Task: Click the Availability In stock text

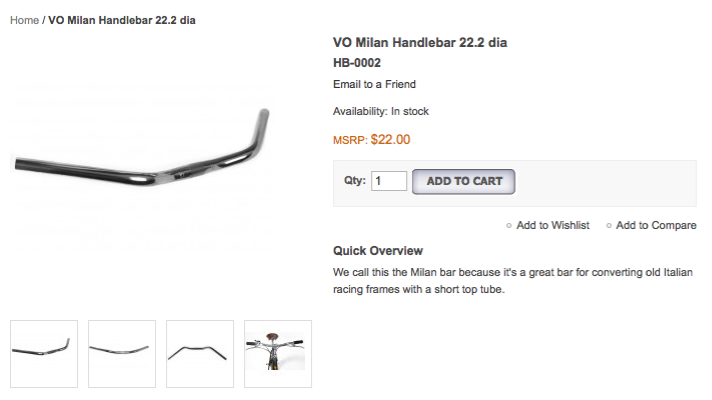Action: [x=380, y=111]
